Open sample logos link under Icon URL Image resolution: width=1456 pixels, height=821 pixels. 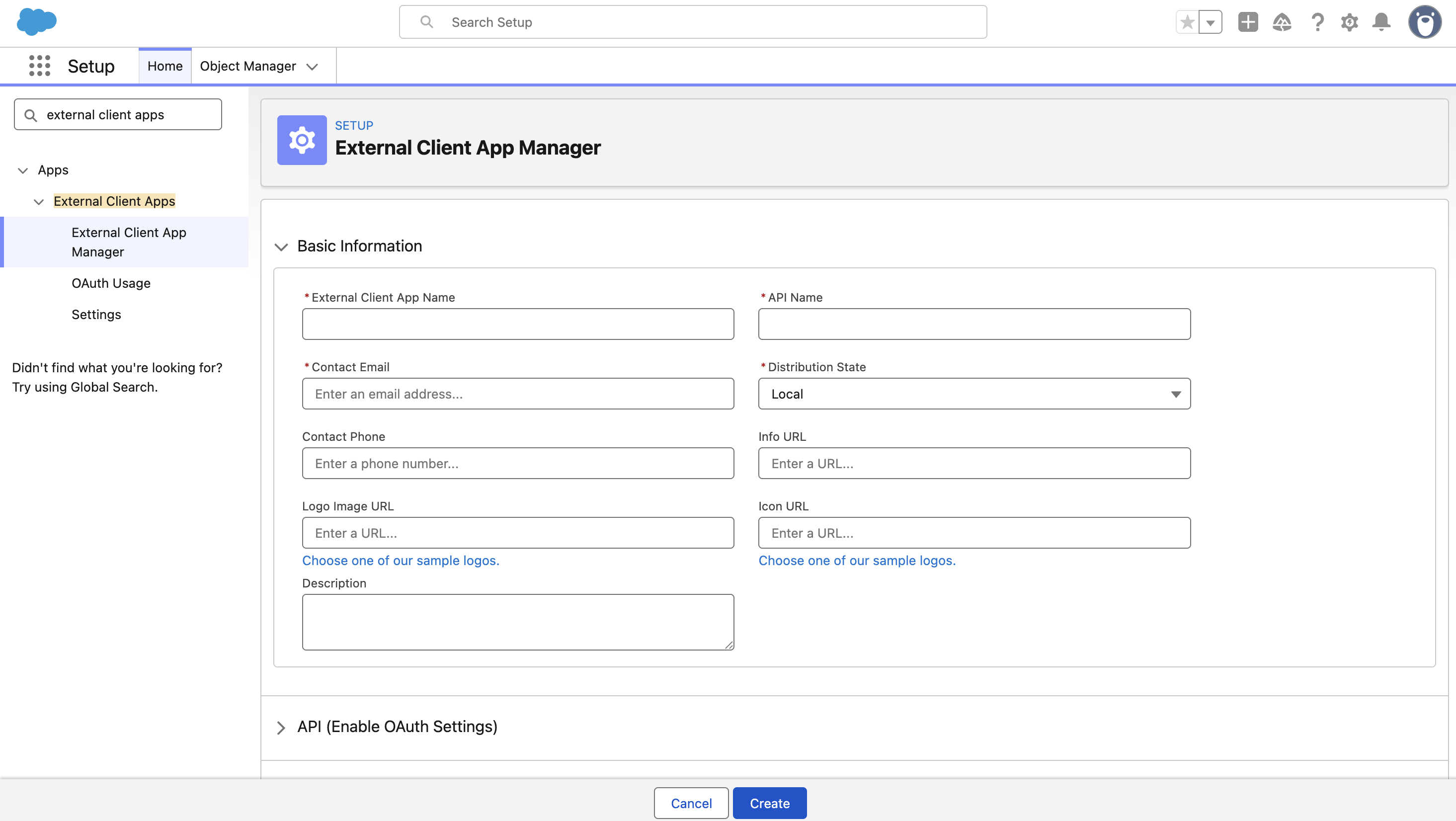coord(857,561)
